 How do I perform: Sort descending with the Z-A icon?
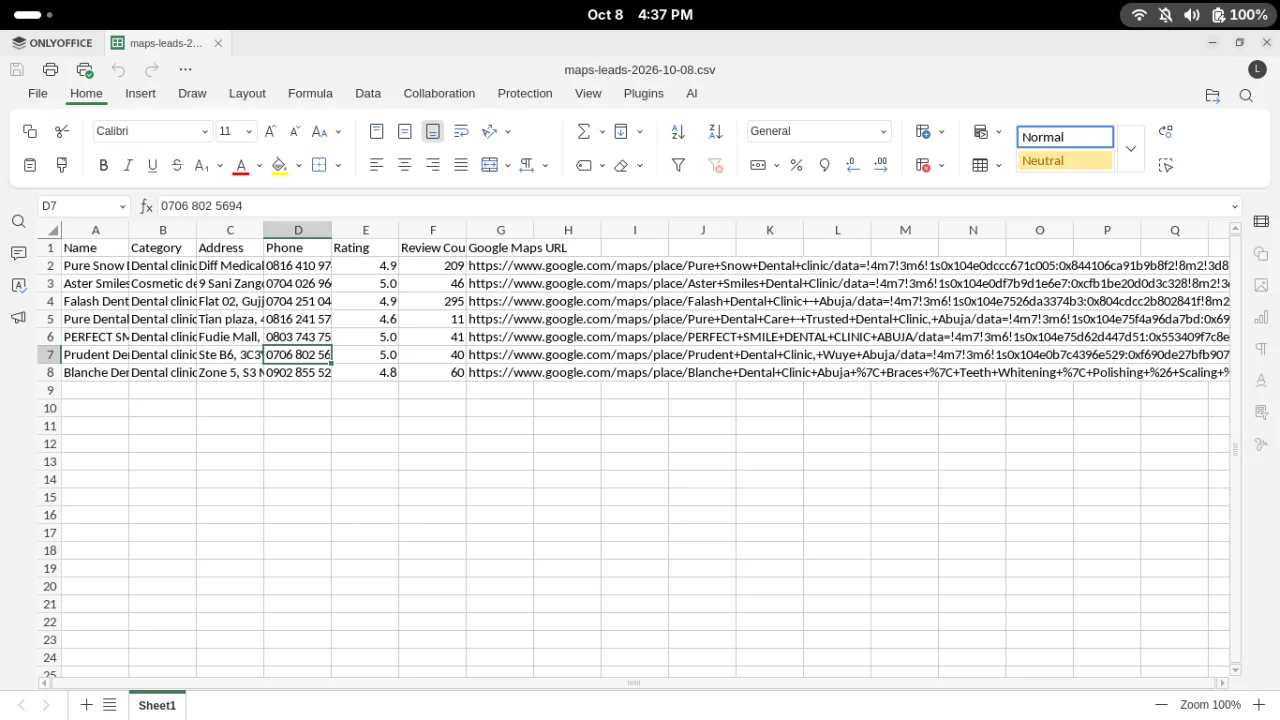(x=715, y=131)
